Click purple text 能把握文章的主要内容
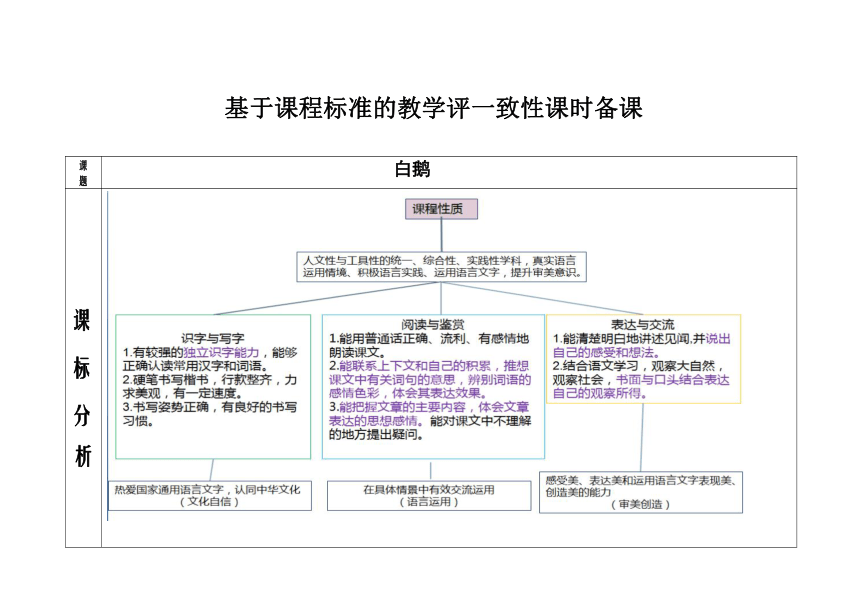The height and width of the screenshot is (608, 860). click(403, 407)
